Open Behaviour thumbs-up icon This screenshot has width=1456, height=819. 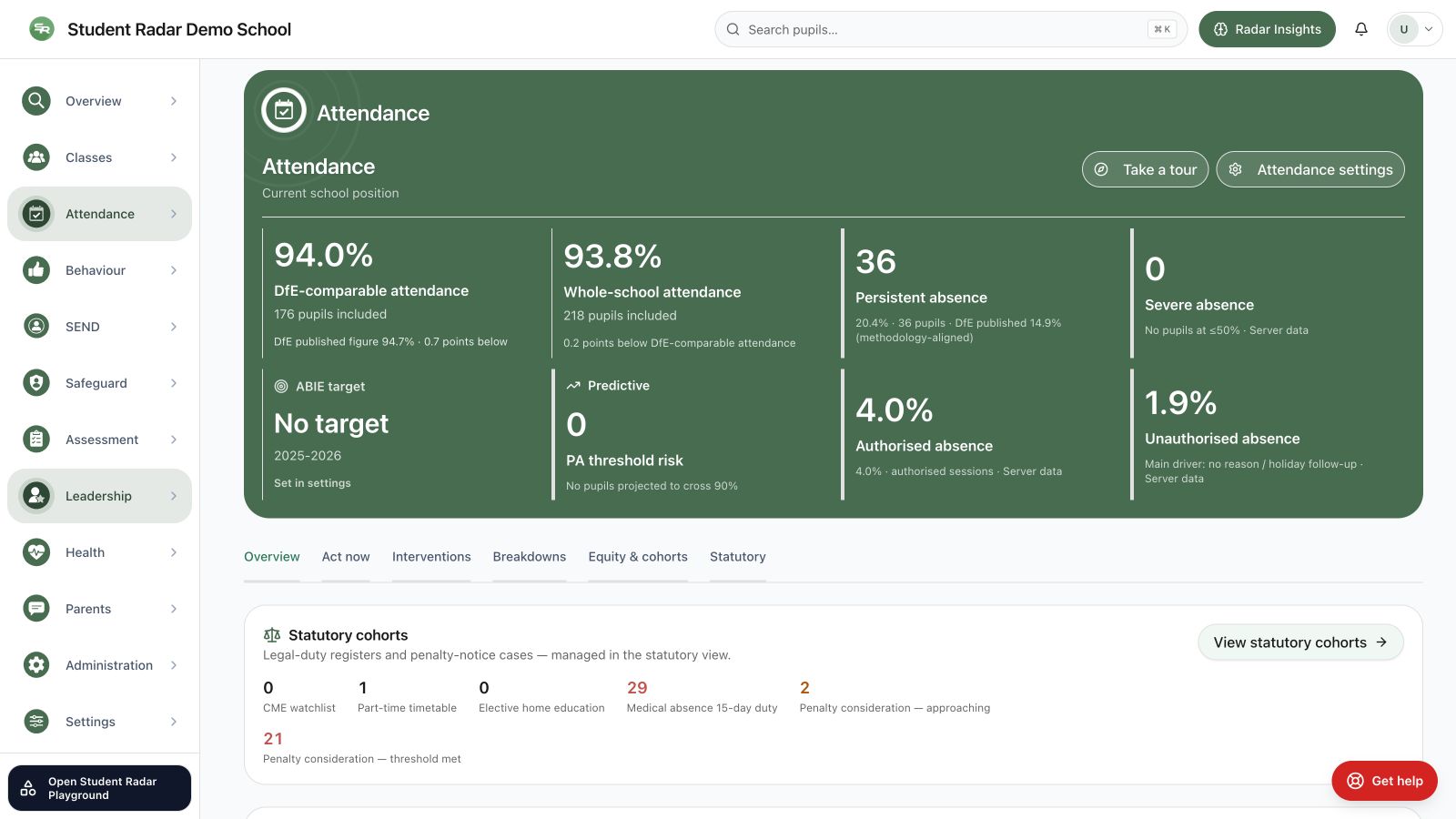click(x=36, y=270)
